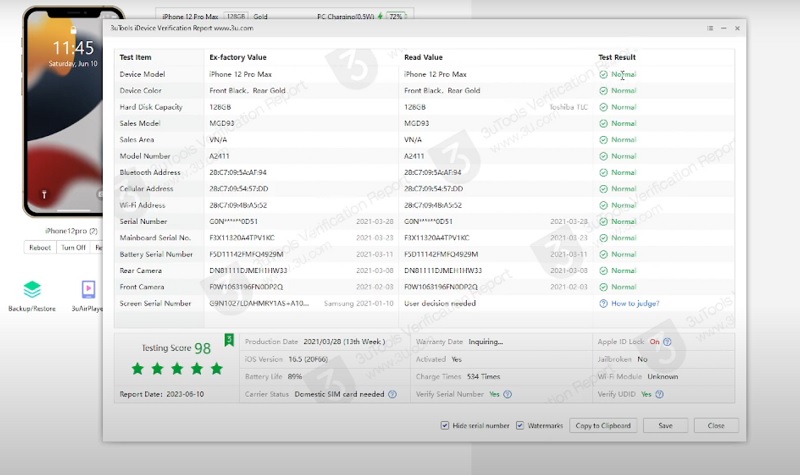The image size is (800, 475).
Task: Click the Test Result column header
Action: [x=617, y=58]
